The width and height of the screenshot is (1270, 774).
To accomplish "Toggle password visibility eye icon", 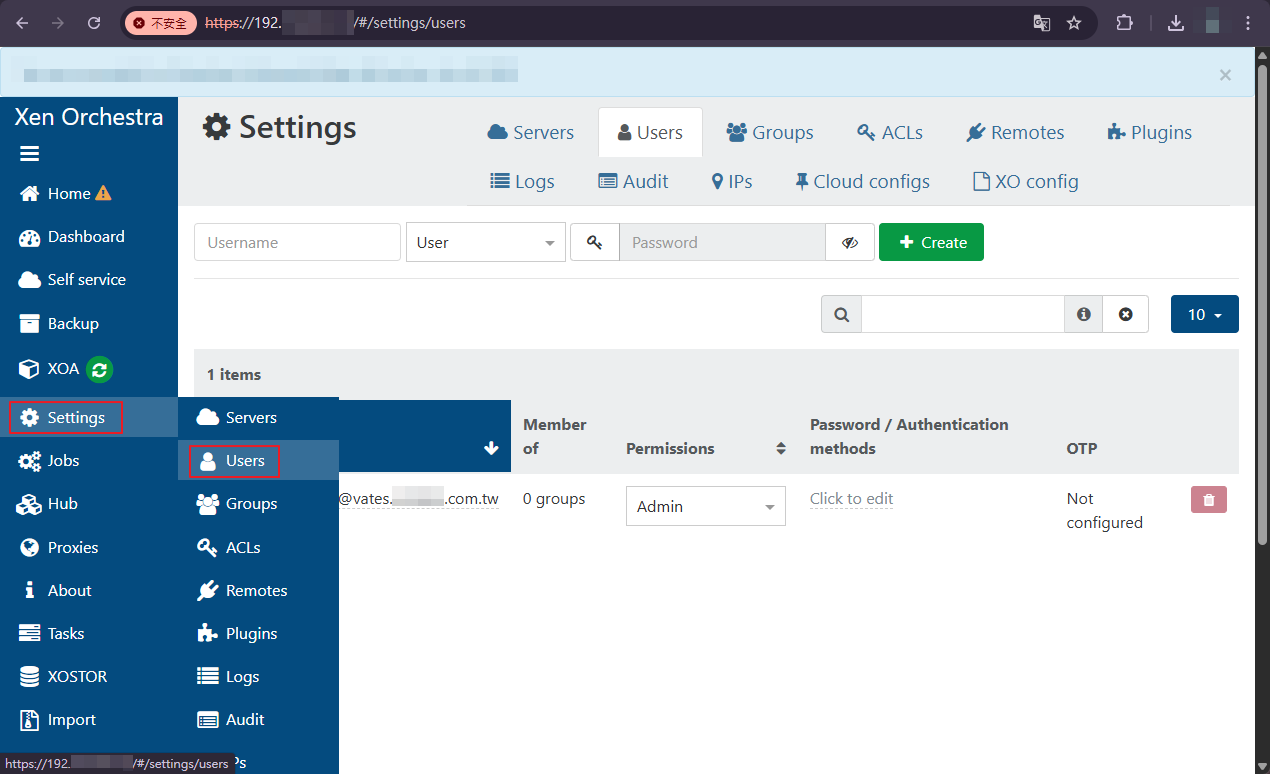I will click(850, 242).
